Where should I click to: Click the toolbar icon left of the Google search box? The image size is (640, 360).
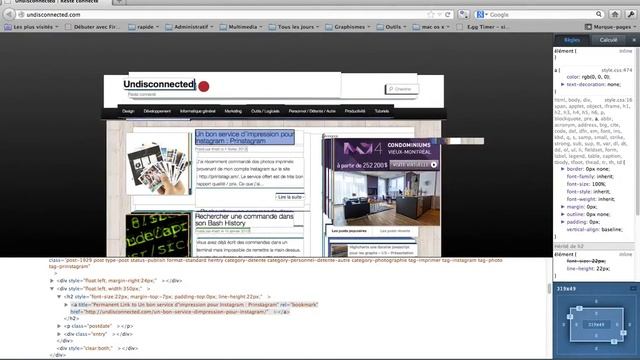pos(464,14)
